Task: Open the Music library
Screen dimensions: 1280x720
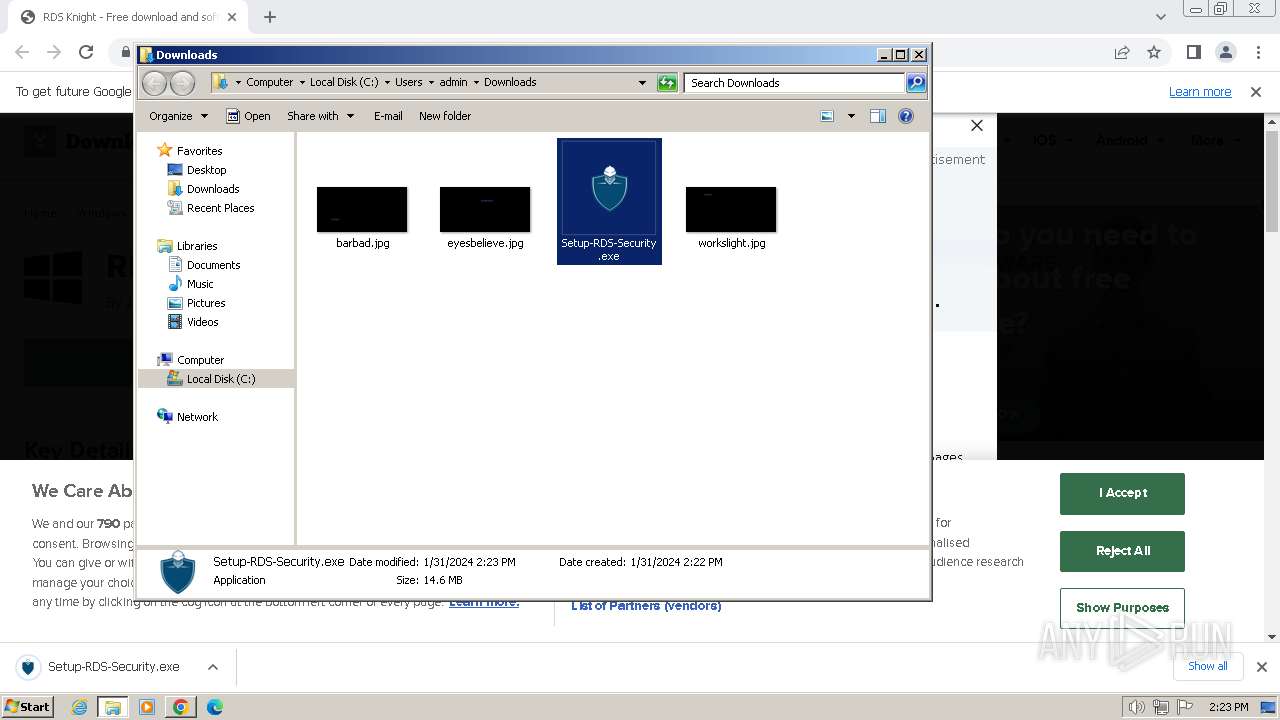Action: pos(200,284)
